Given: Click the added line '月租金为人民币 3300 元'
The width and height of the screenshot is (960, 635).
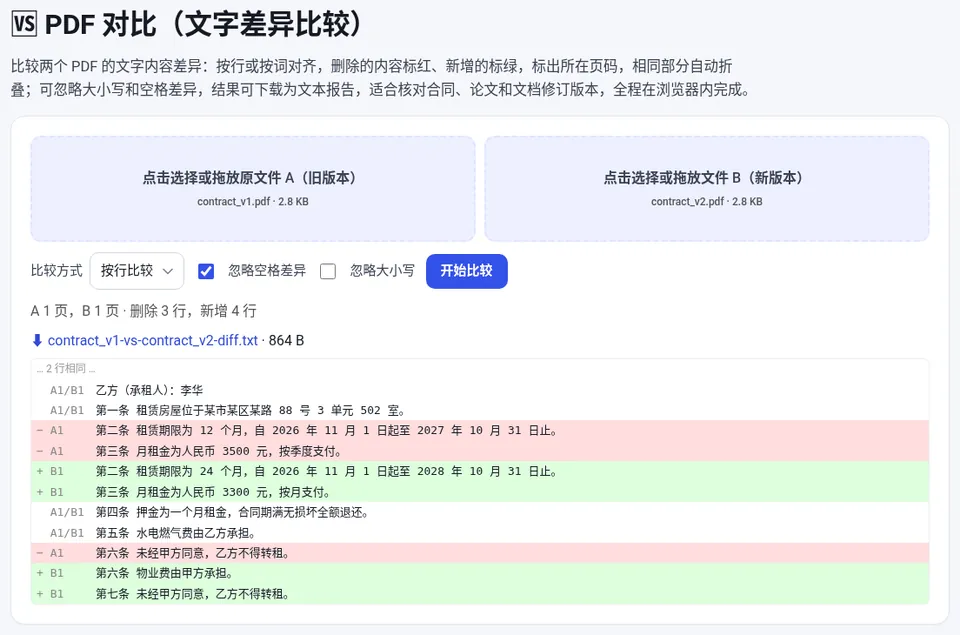Looking at the screenshot, I should (x=480, y=492).
